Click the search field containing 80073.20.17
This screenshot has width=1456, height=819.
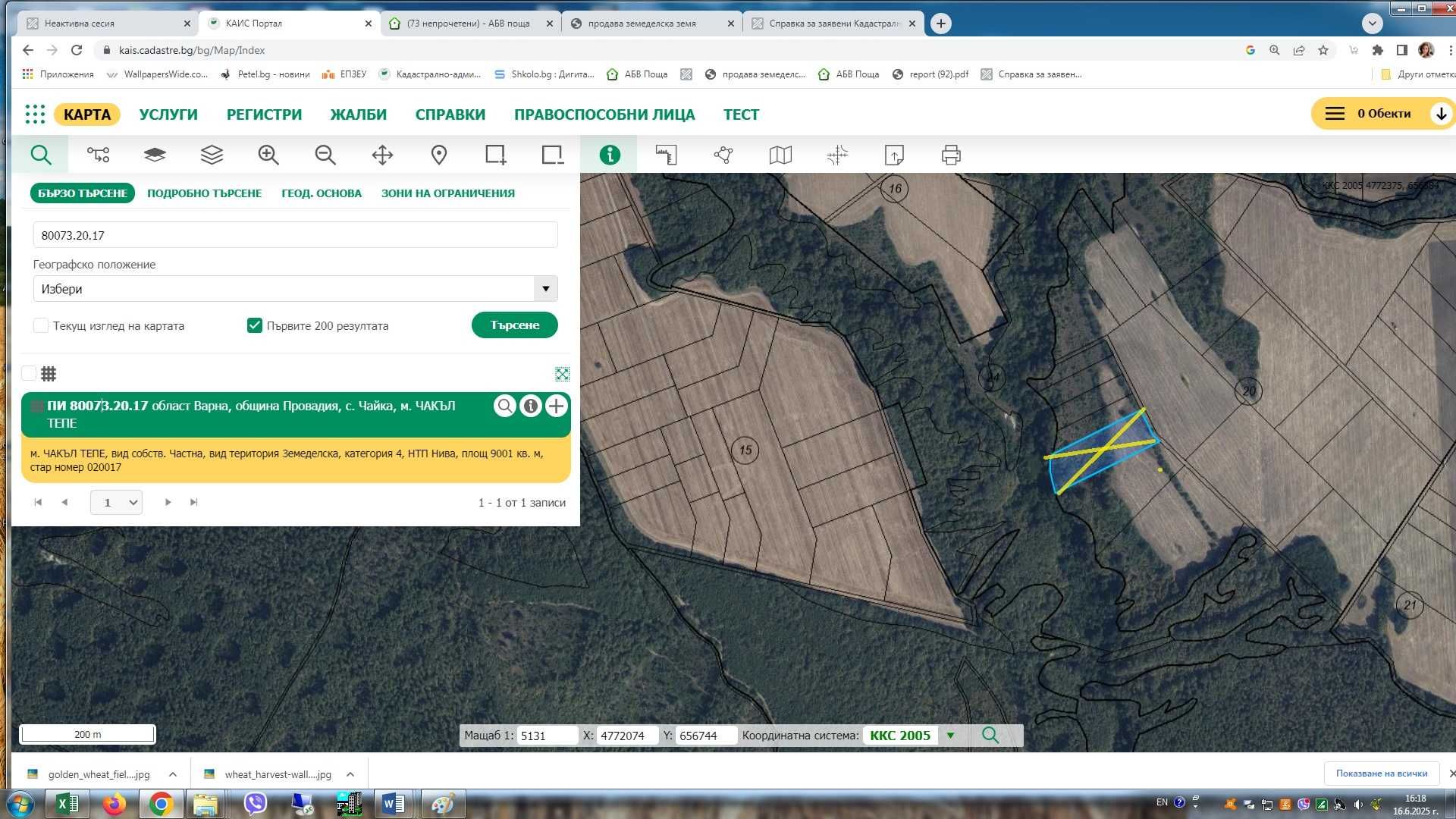295,236
